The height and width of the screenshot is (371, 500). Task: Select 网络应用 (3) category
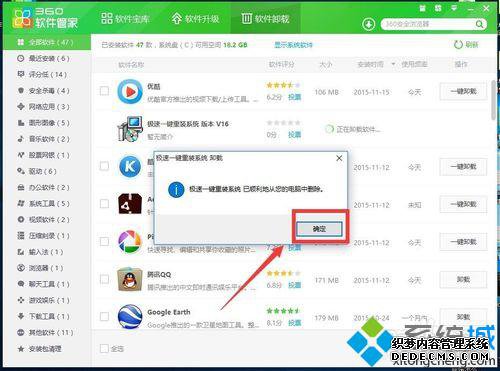[47, 107]
